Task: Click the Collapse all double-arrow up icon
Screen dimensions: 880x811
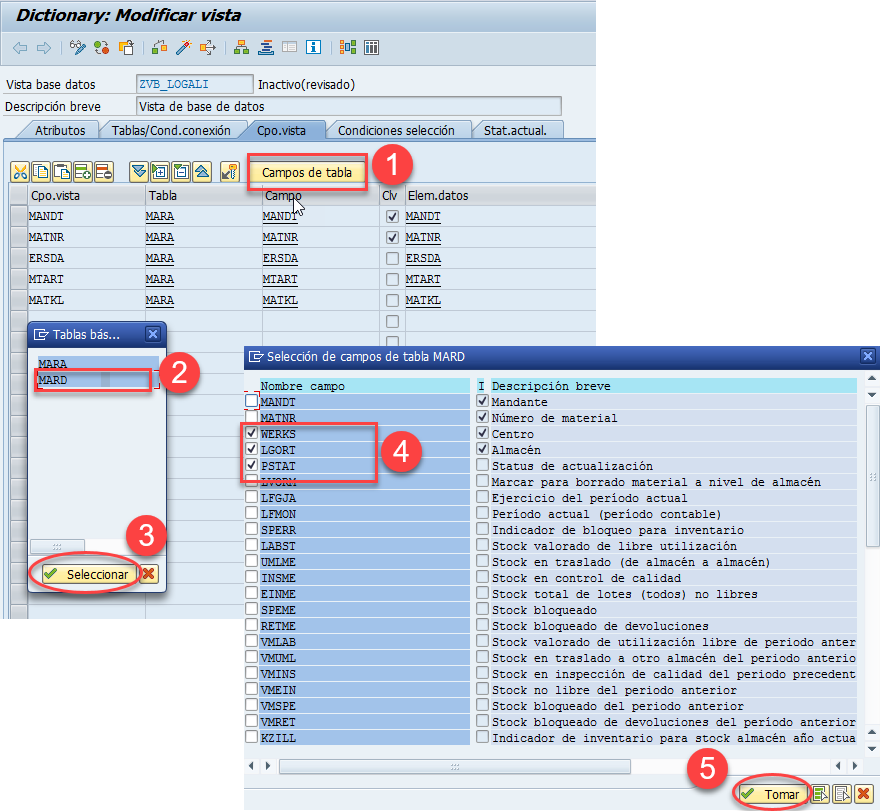Action: pyautogui.click(x=202, y=172)
